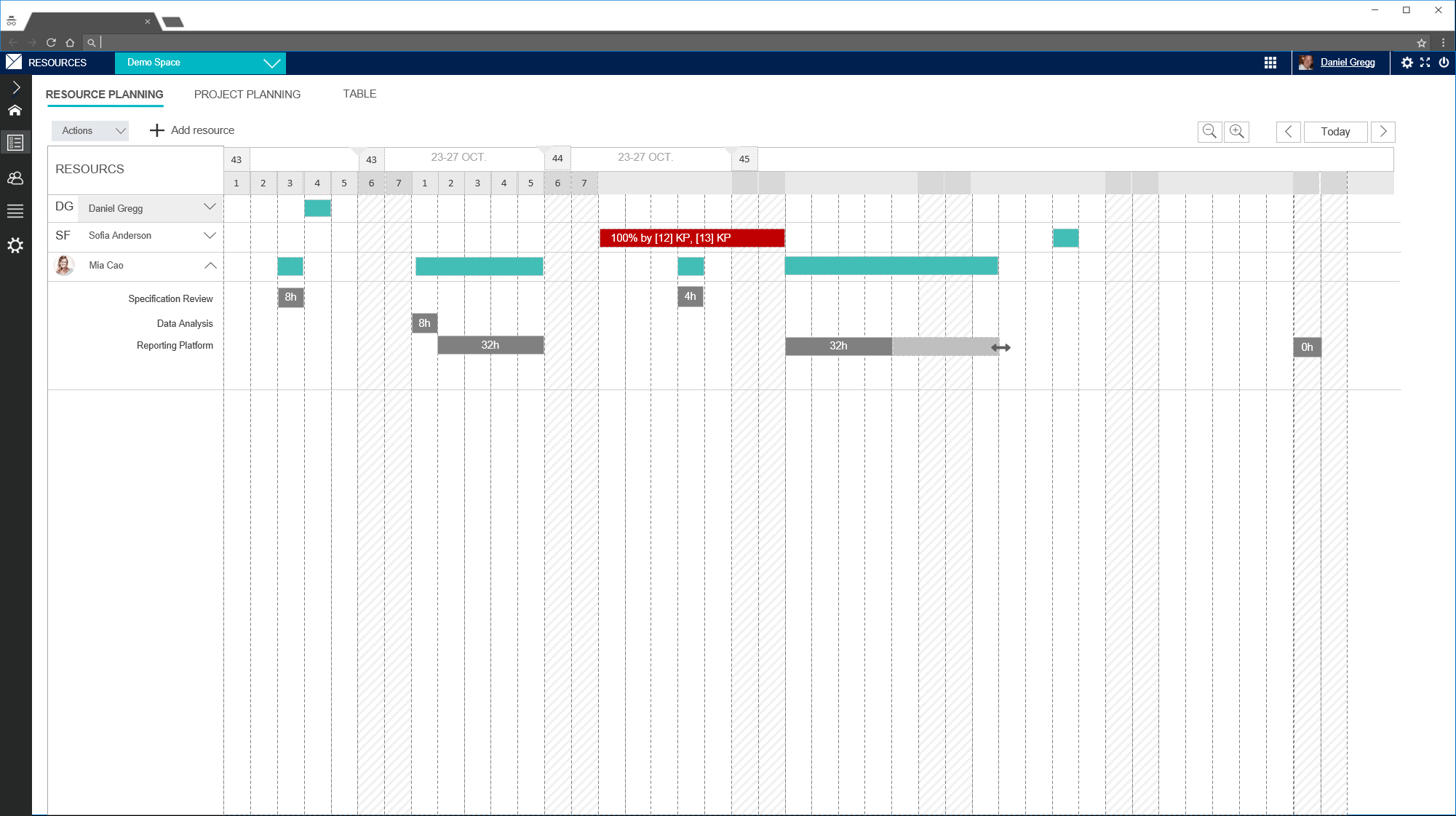
Task: Click the home icon in sidebar
Action: (15, 111)
